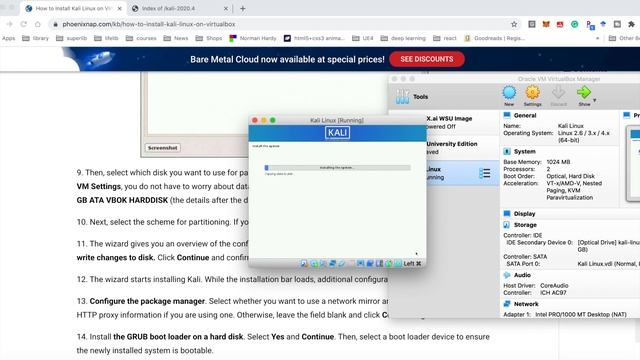Screen dimensions: 640x360
Task: Click the hard disk activity icon in VM status bar
Action: pos(304,264)
